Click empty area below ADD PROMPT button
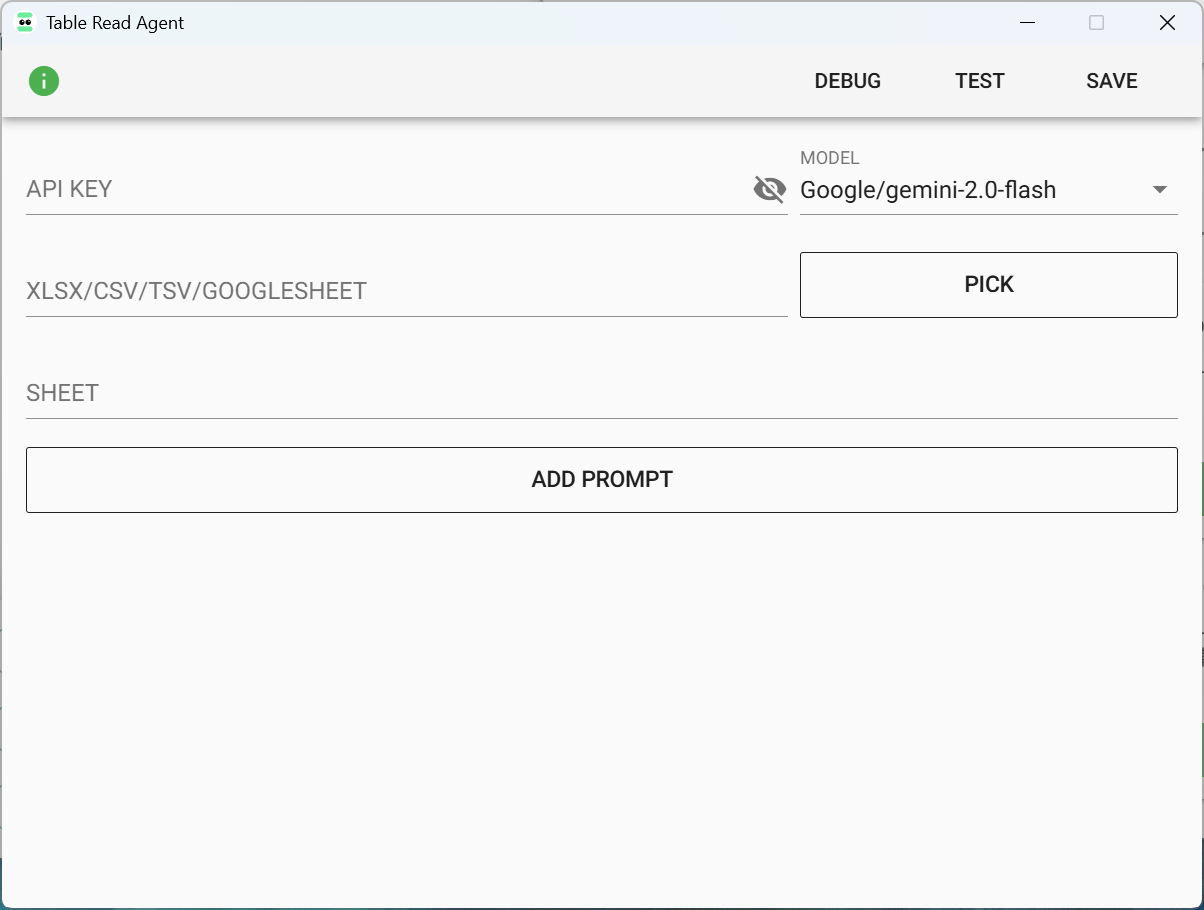Image resolution: width=1204 pixels, height=910 pixels. coord(600,700)
